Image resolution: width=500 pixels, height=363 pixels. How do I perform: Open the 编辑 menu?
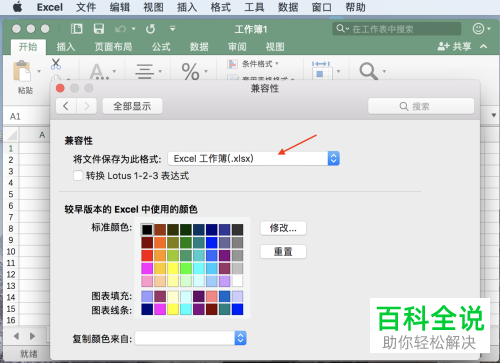[x=119, y=7]
